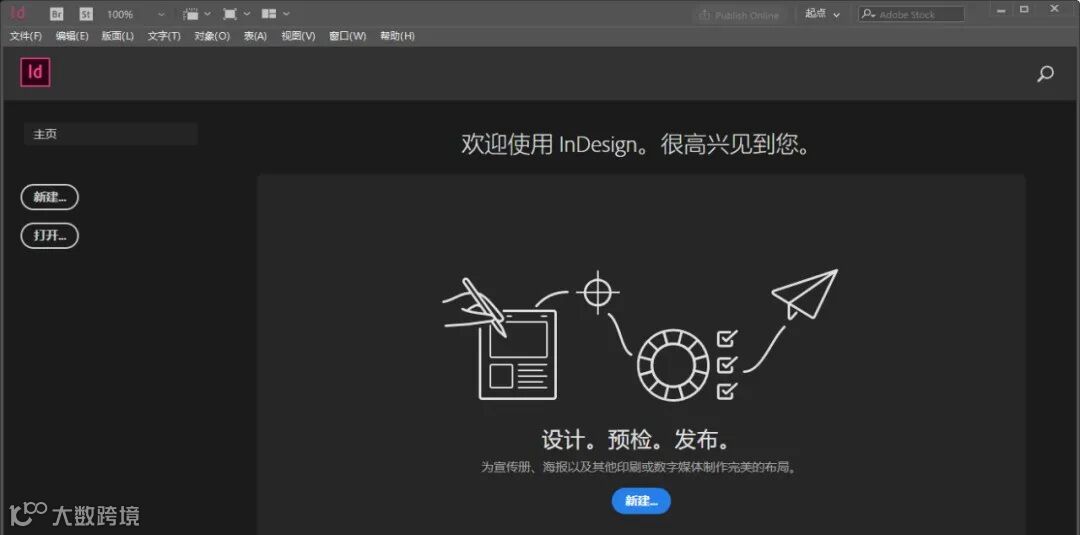Click the layout description text under heading
This screenshot has width=1080, height=535.
[640, 467]
